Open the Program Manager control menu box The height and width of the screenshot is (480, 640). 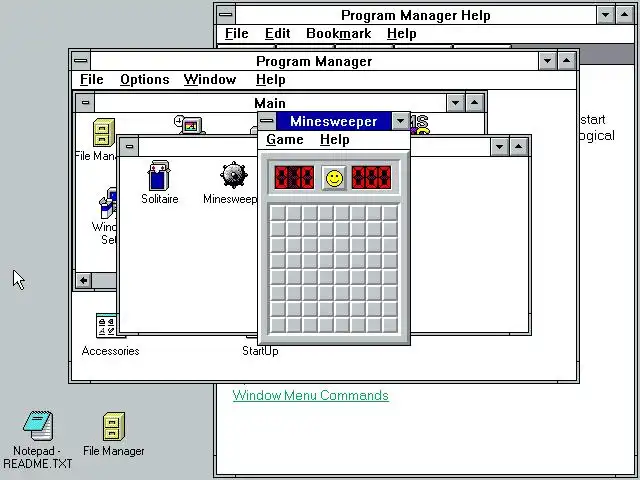[x=81, y=61]
